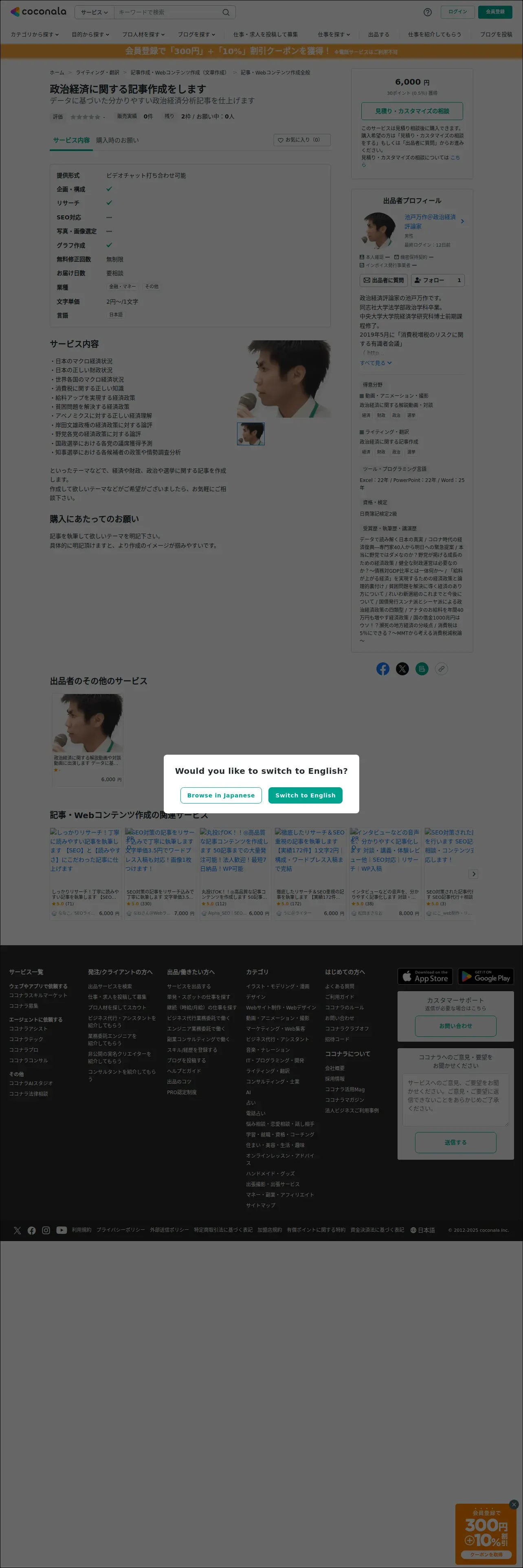
Task: Open 日本語 language selector in footer
Action: pos(422,1230)
